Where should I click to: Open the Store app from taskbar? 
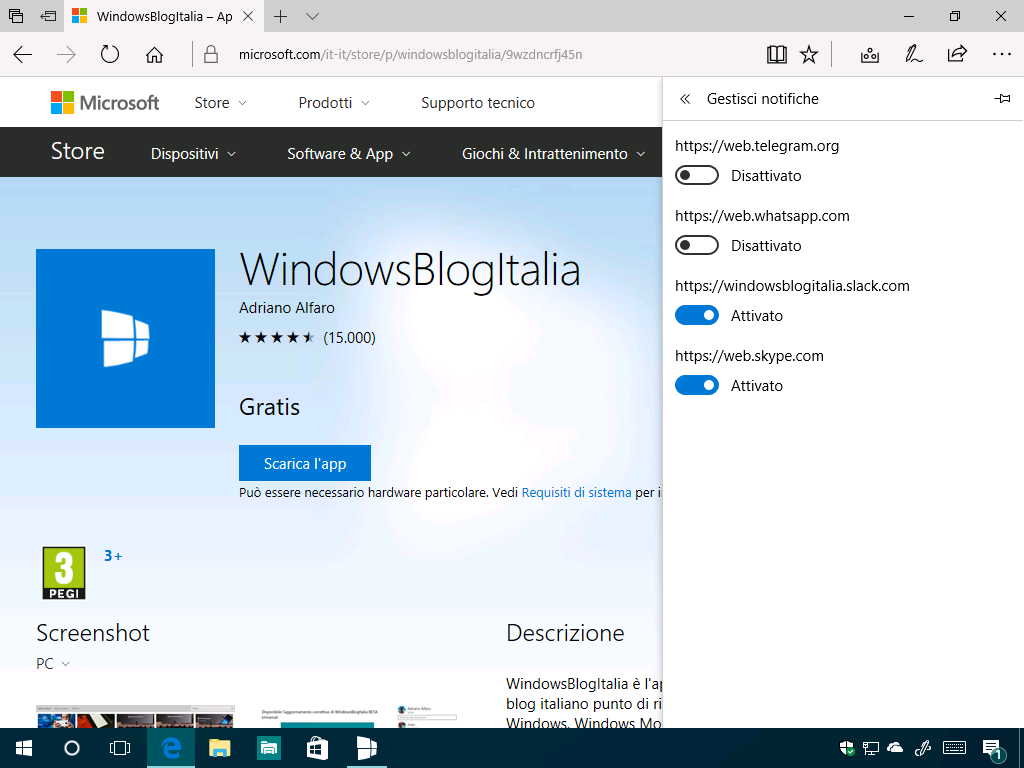click(x=317, y=748)
